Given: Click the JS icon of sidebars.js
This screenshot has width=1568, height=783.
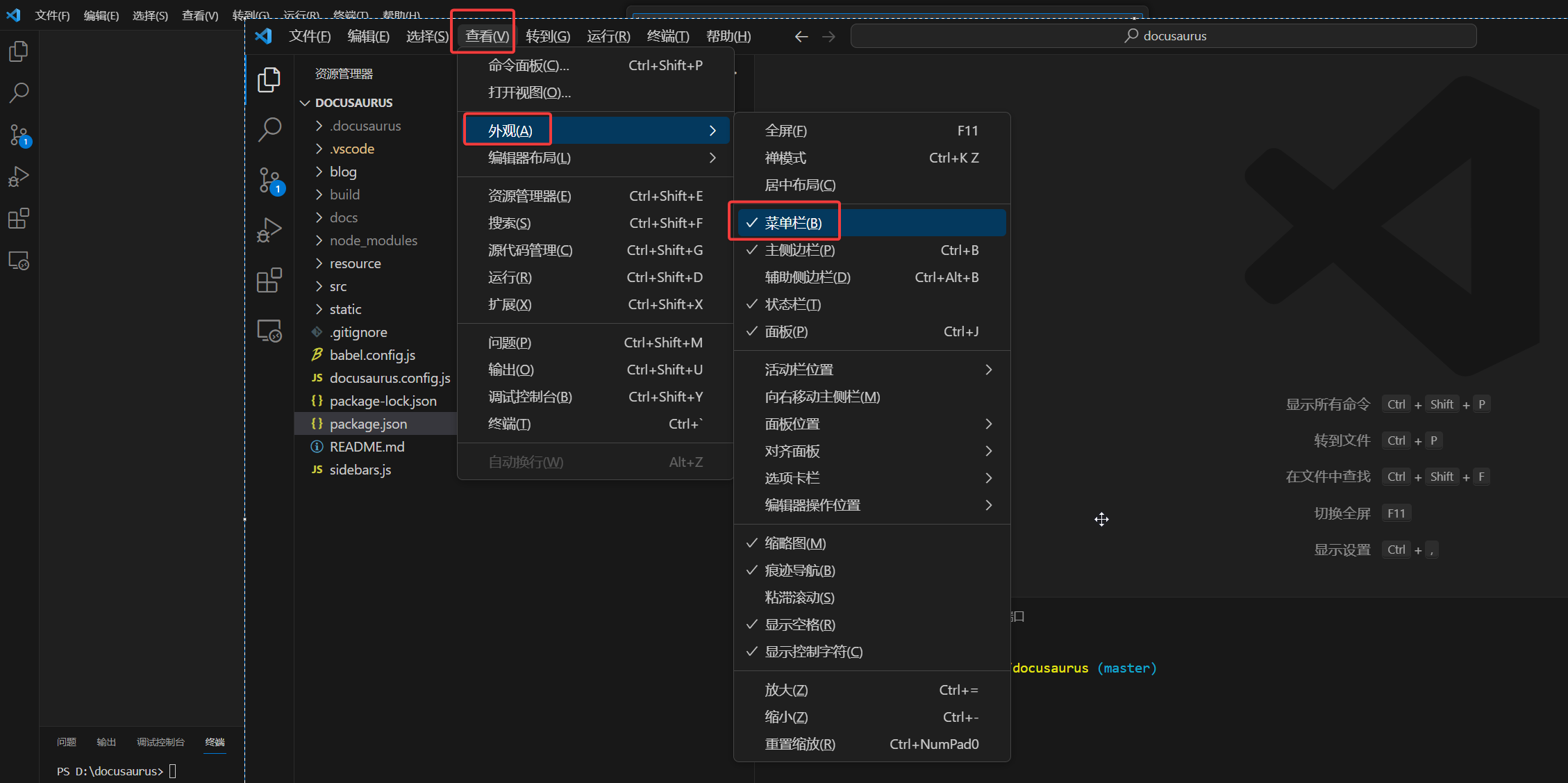Looking at the screenshot, I should [317, 470].
